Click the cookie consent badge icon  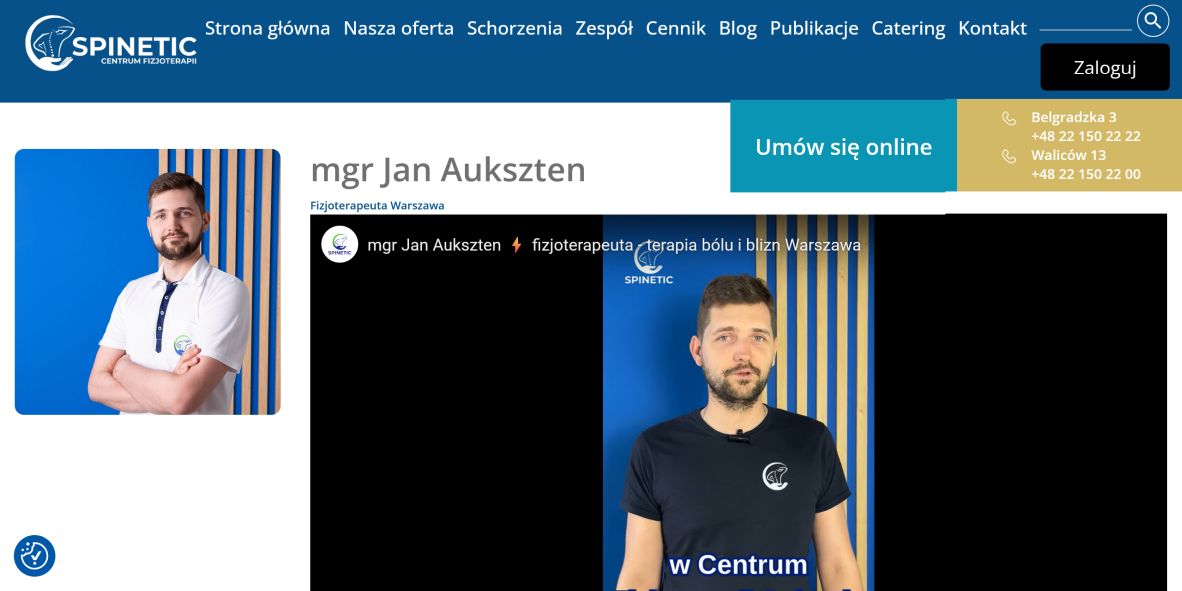(35, 556)
